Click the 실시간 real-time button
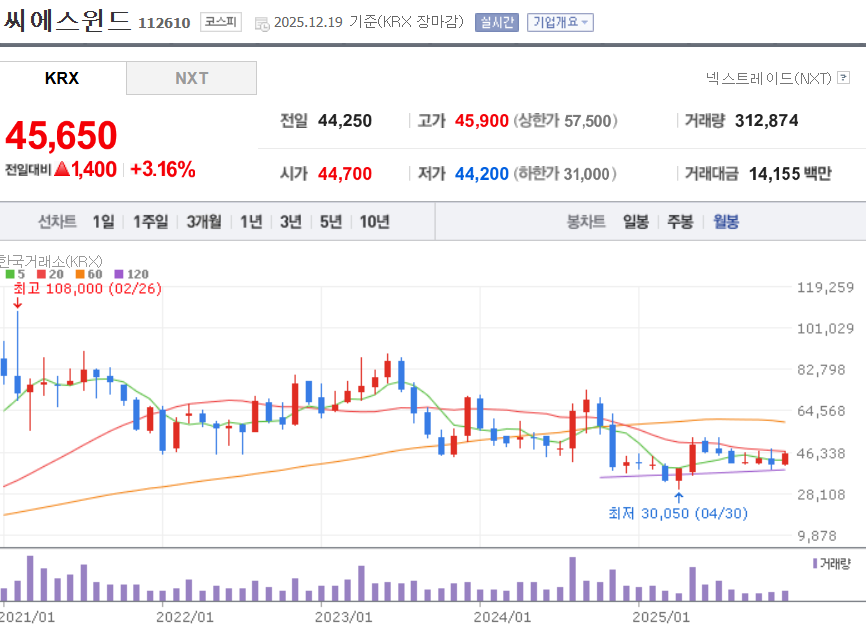866x641 pixels. pos(497,22)
